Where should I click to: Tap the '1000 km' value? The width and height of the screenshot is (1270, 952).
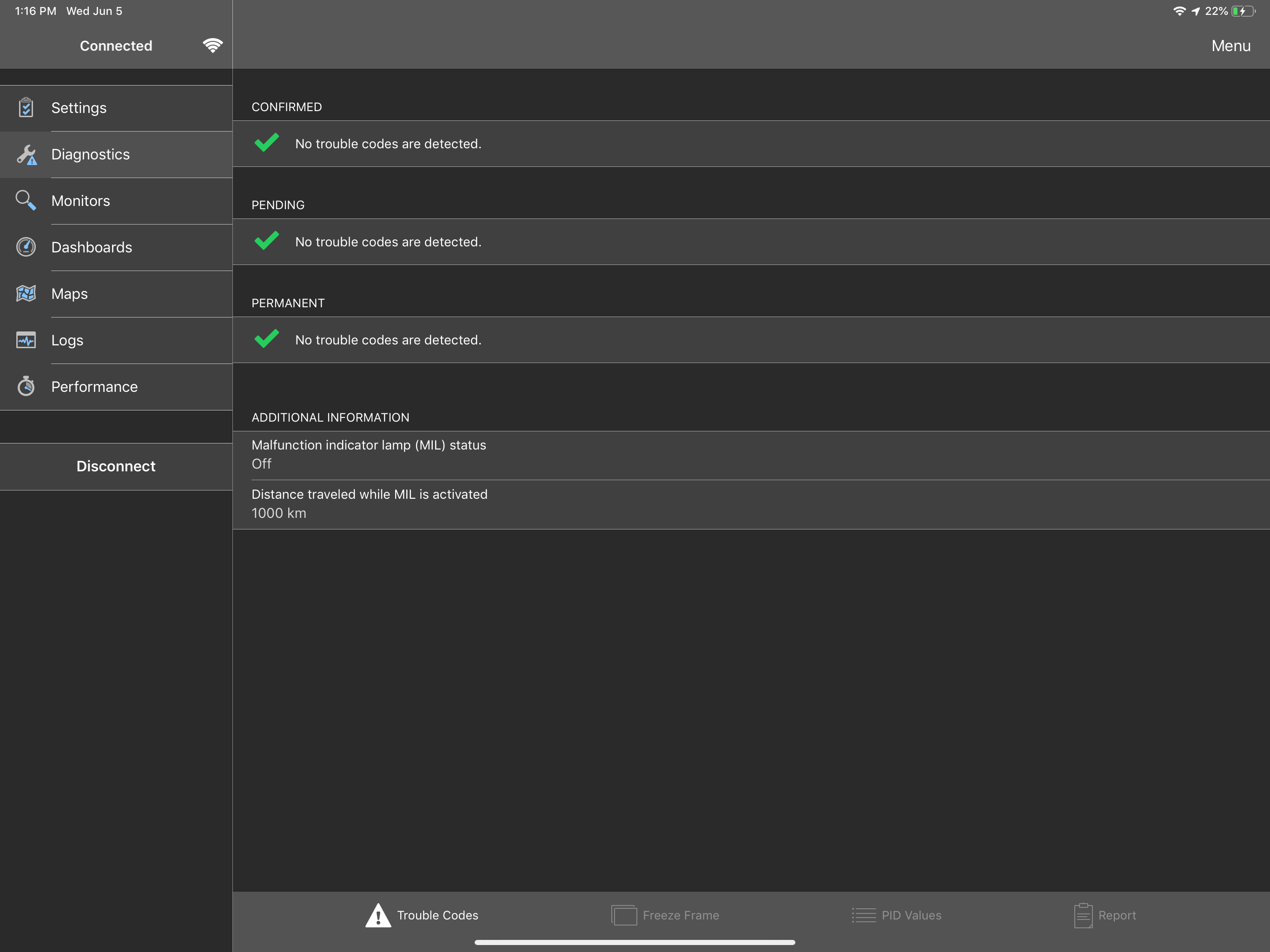tap(279, 513)
